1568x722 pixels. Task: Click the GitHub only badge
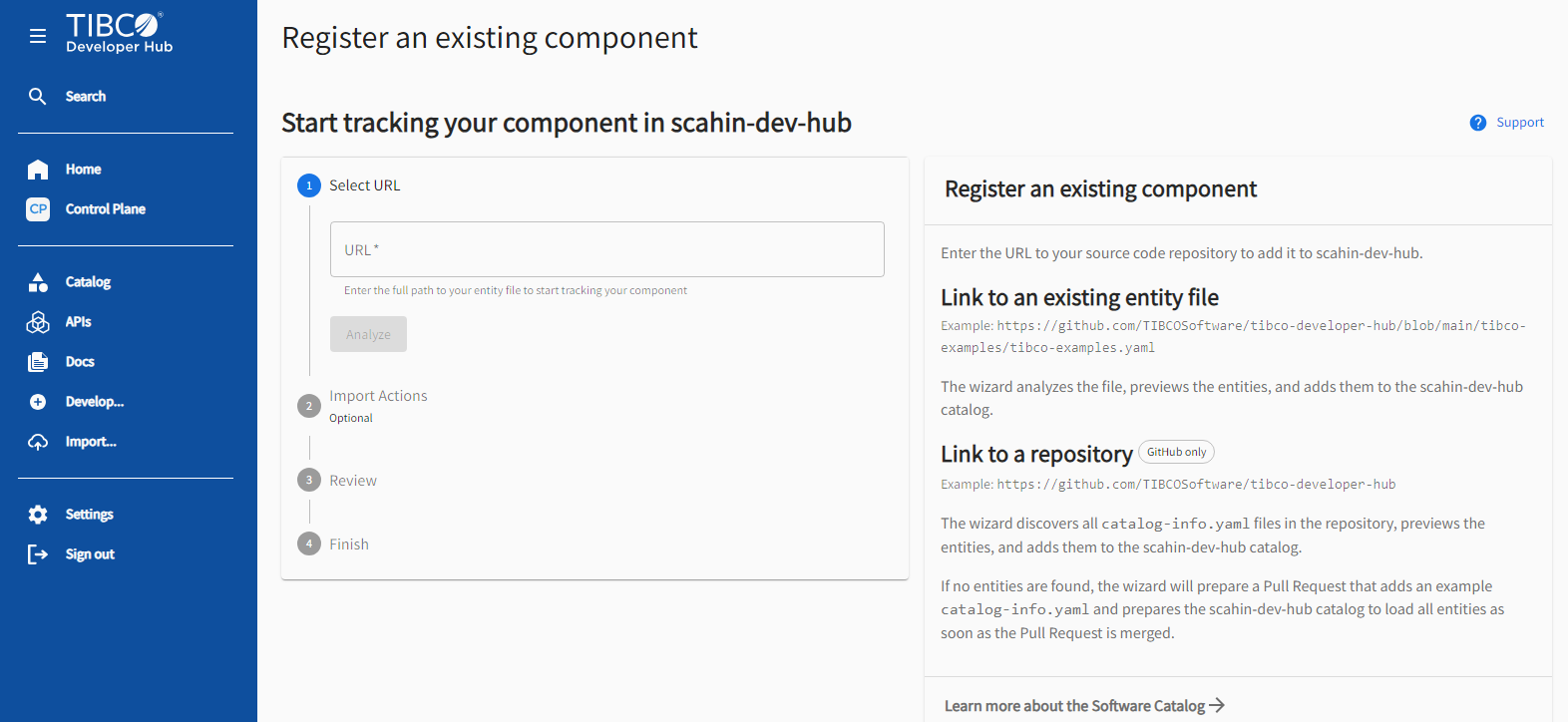tap(1176, 452)
